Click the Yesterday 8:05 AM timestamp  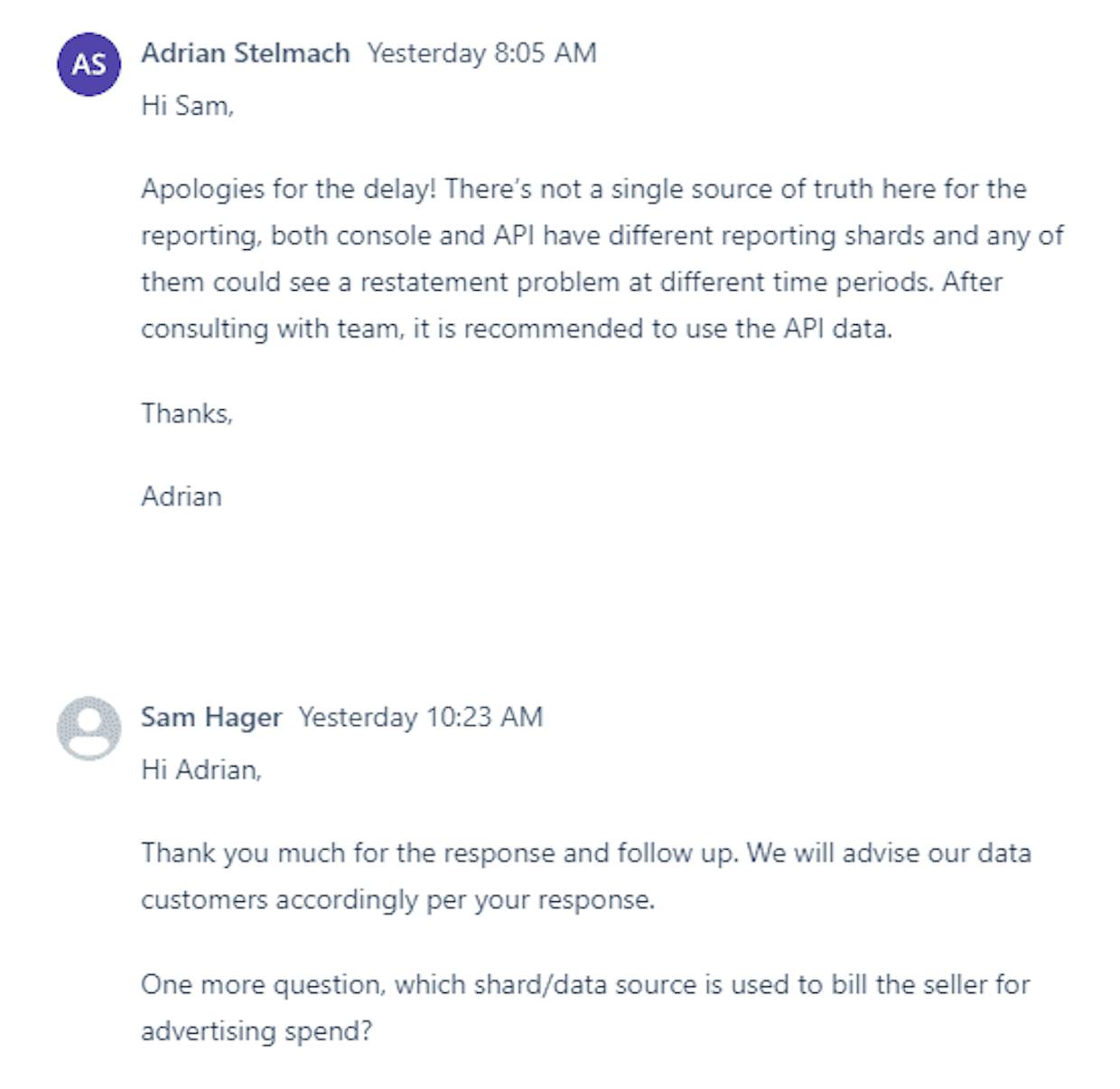[481, 53]
